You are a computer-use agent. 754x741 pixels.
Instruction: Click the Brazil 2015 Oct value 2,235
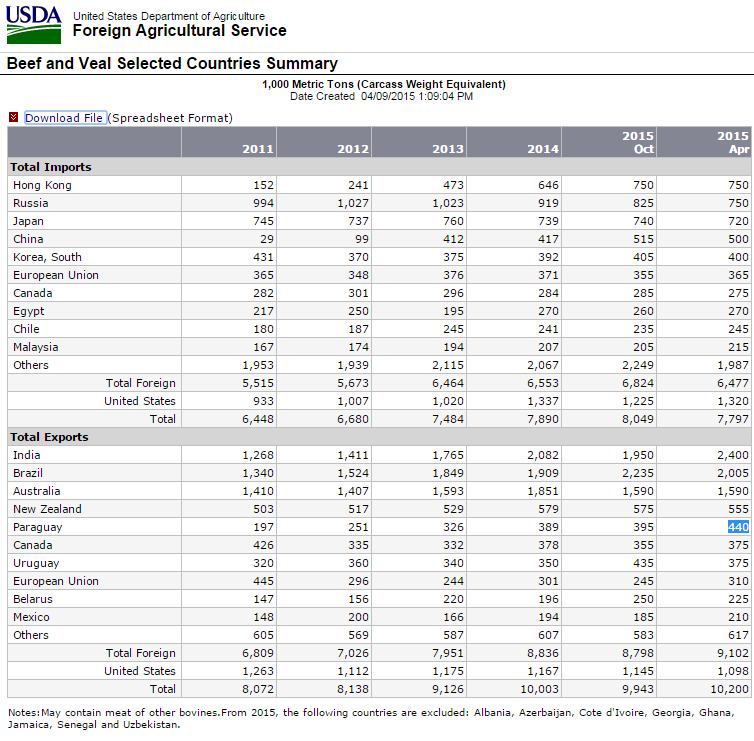tap(635, 473)
